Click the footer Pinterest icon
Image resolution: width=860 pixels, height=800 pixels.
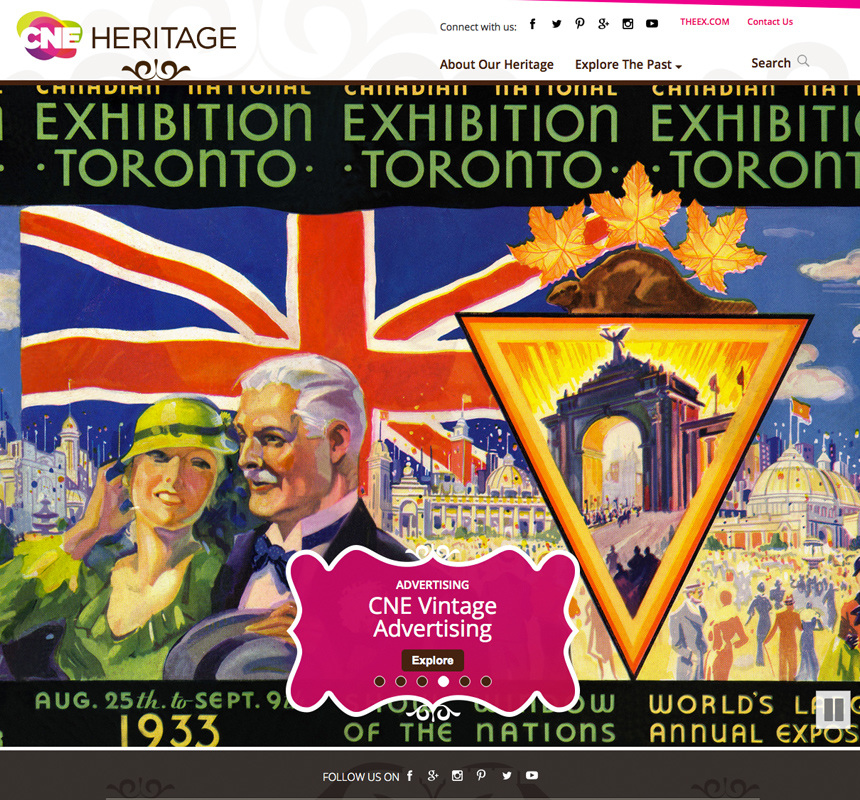coord(481,775)
